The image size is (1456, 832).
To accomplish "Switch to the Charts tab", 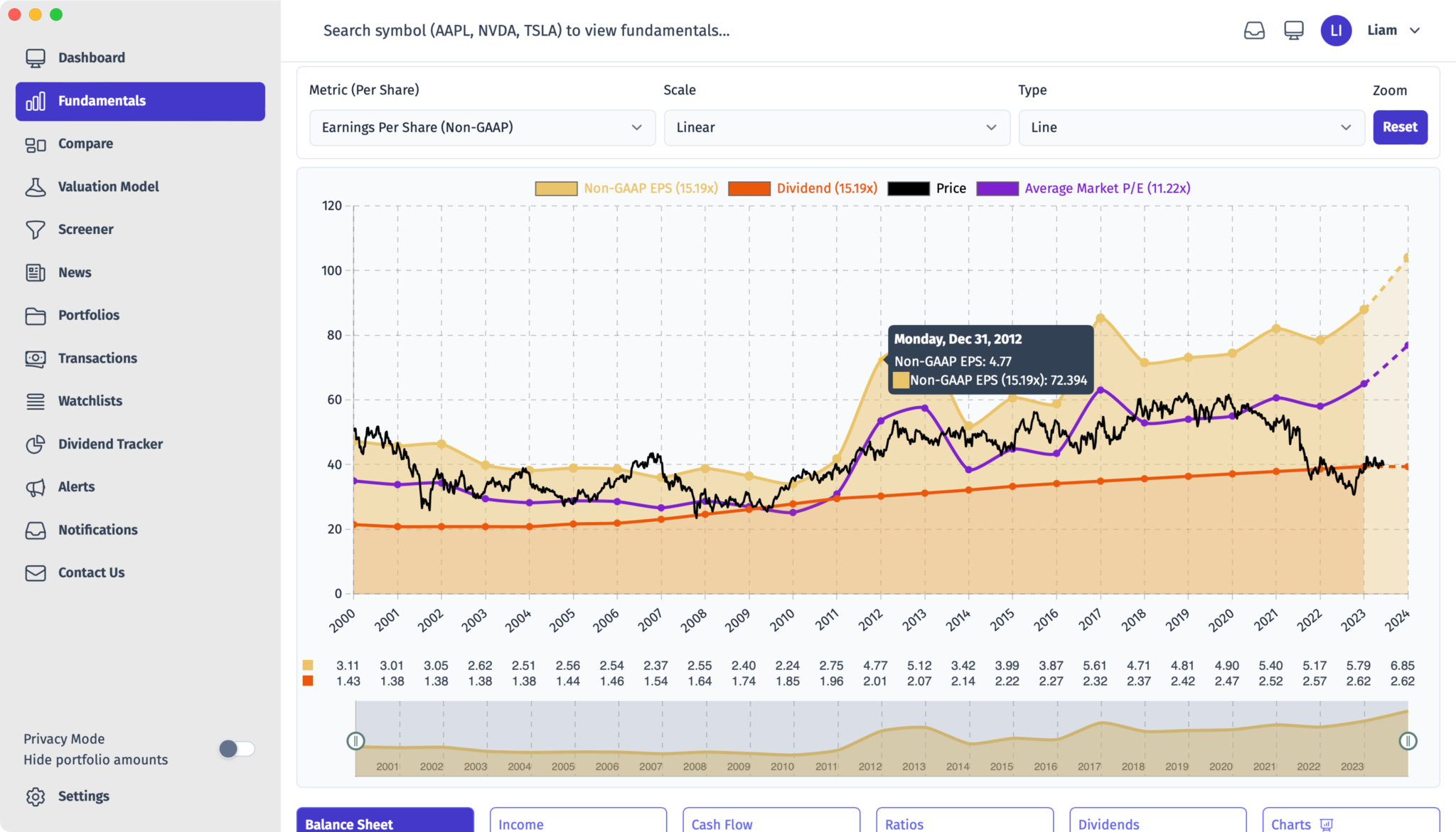I will pos(1351,820).
